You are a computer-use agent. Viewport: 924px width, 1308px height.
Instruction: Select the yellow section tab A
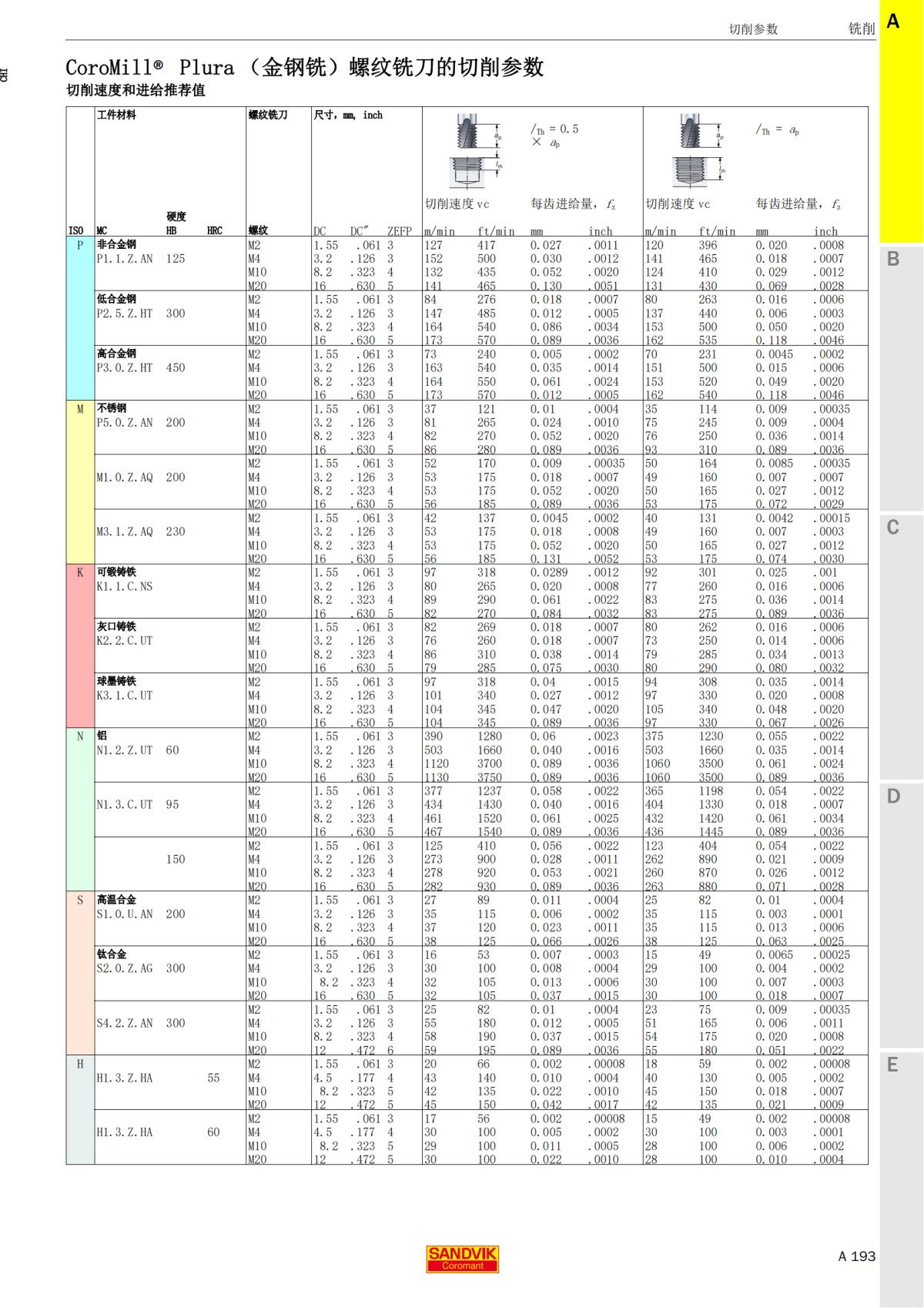click(901, 121)
